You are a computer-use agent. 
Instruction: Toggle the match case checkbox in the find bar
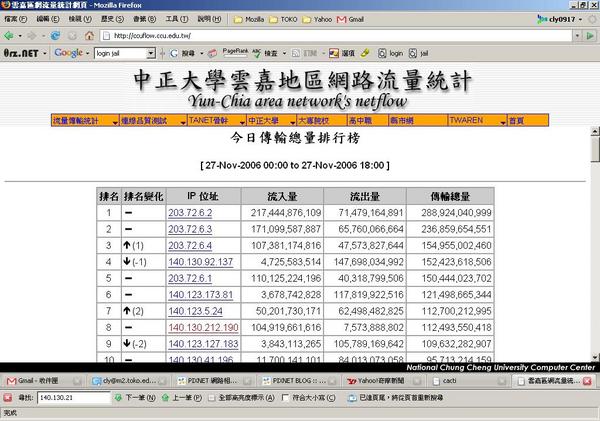pos(285,398)
